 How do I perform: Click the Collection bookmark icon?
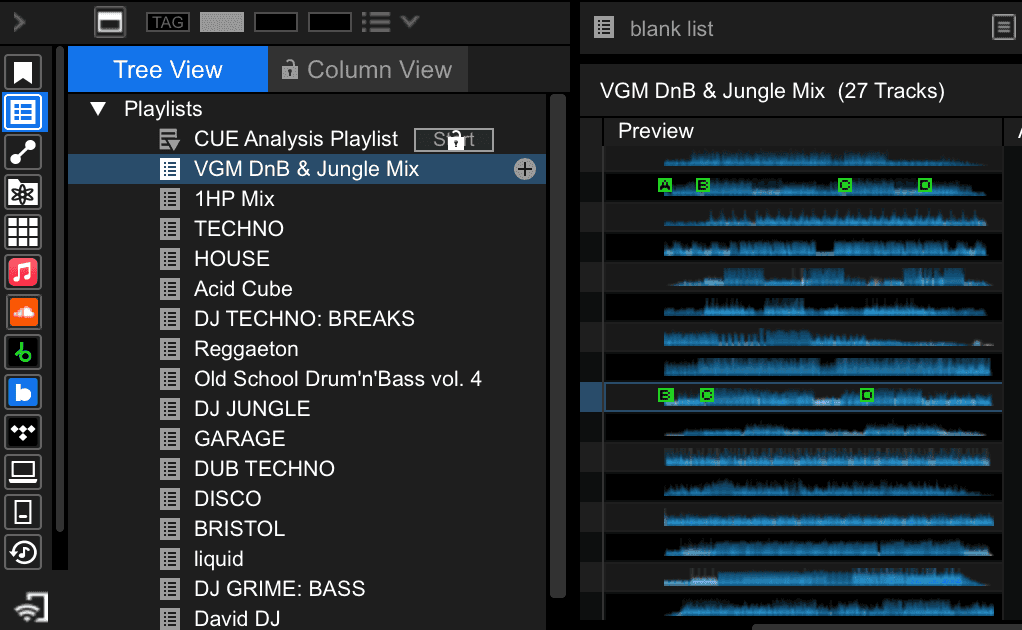point(23,72)
